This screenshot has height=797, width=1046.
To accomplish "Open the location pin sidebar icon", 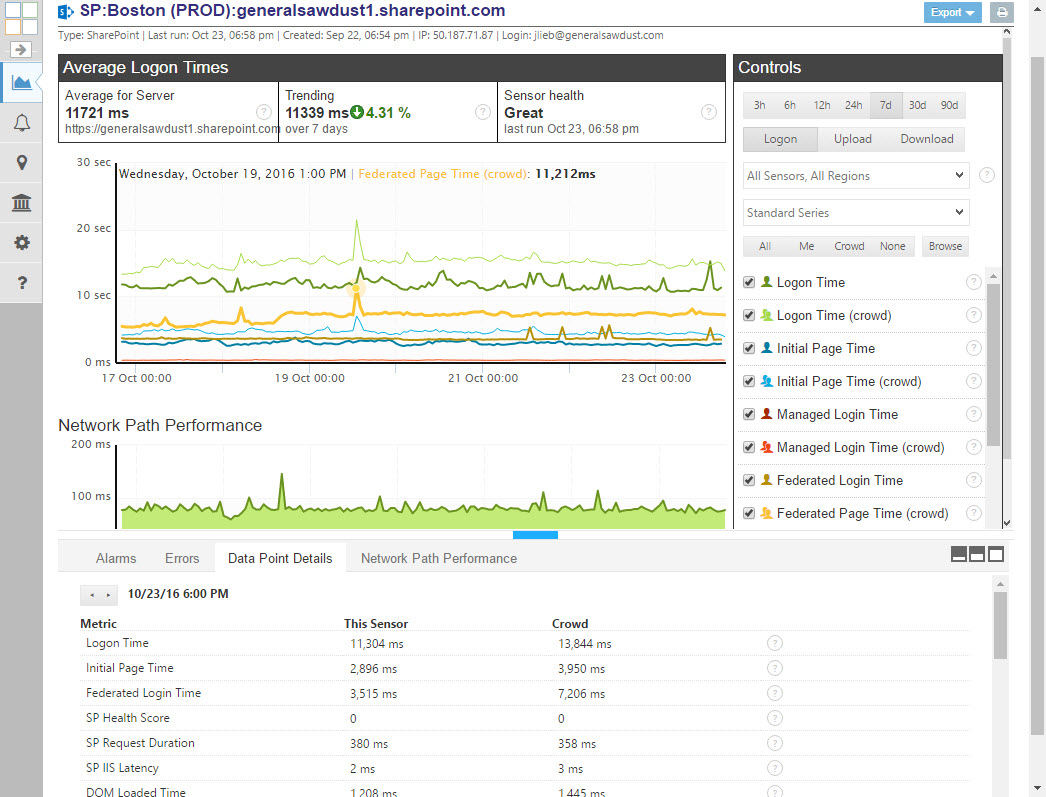I will [21, 163].
